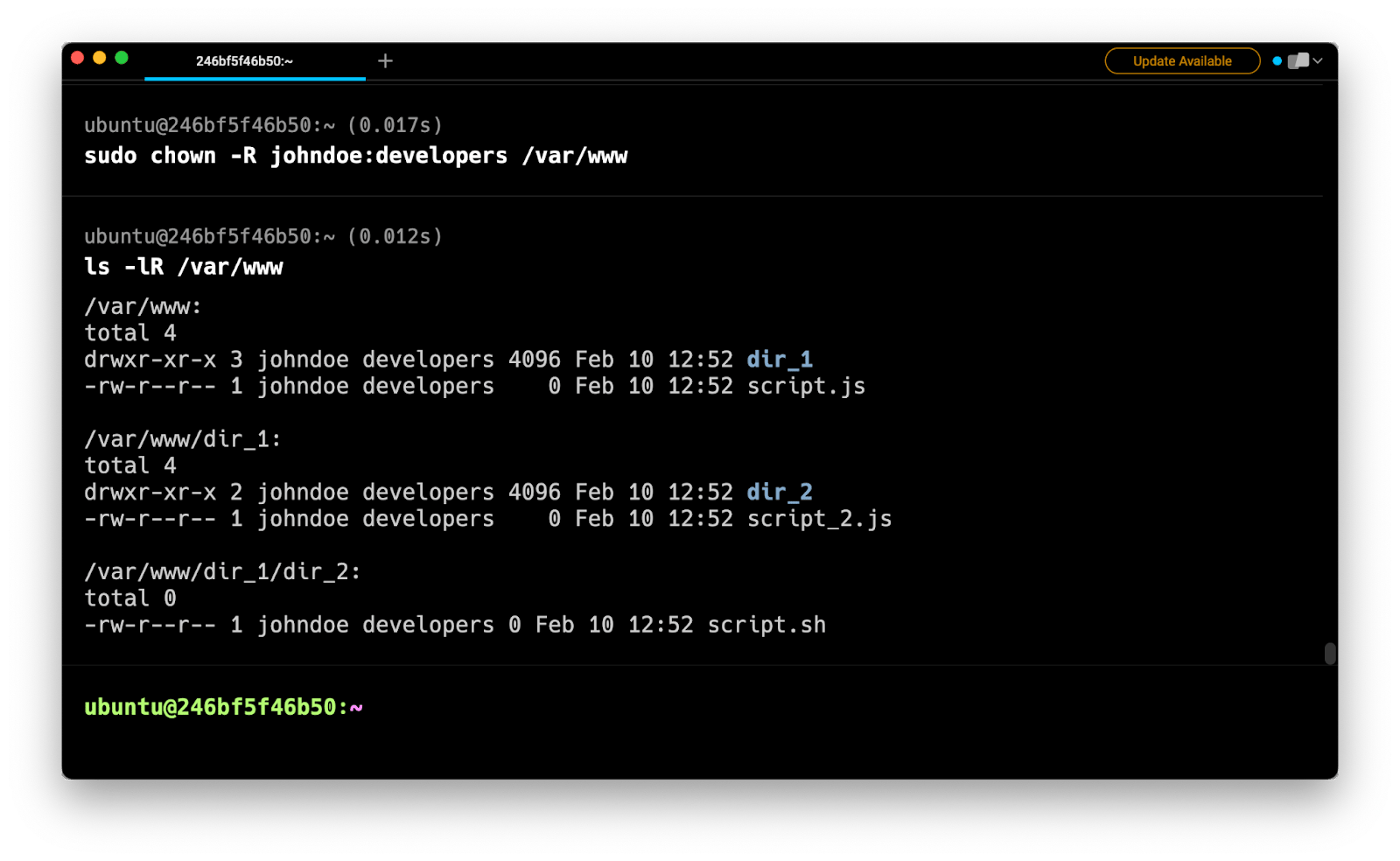Click the /var/www/dir_1: path header
The image size is (1400, 861).
pyautogui.click(x=183, y=439)
